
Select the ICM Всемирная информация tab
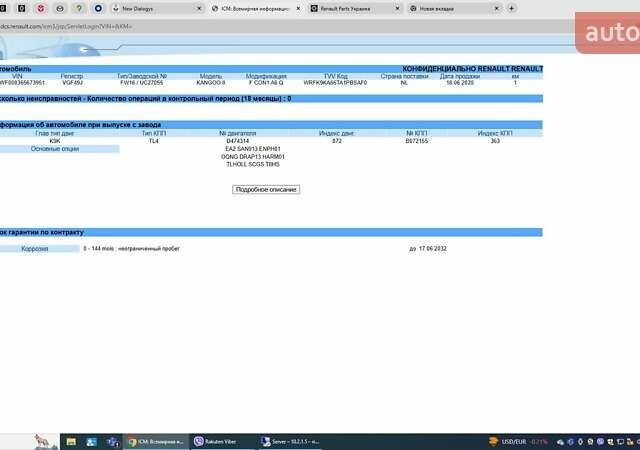[256, 9]
